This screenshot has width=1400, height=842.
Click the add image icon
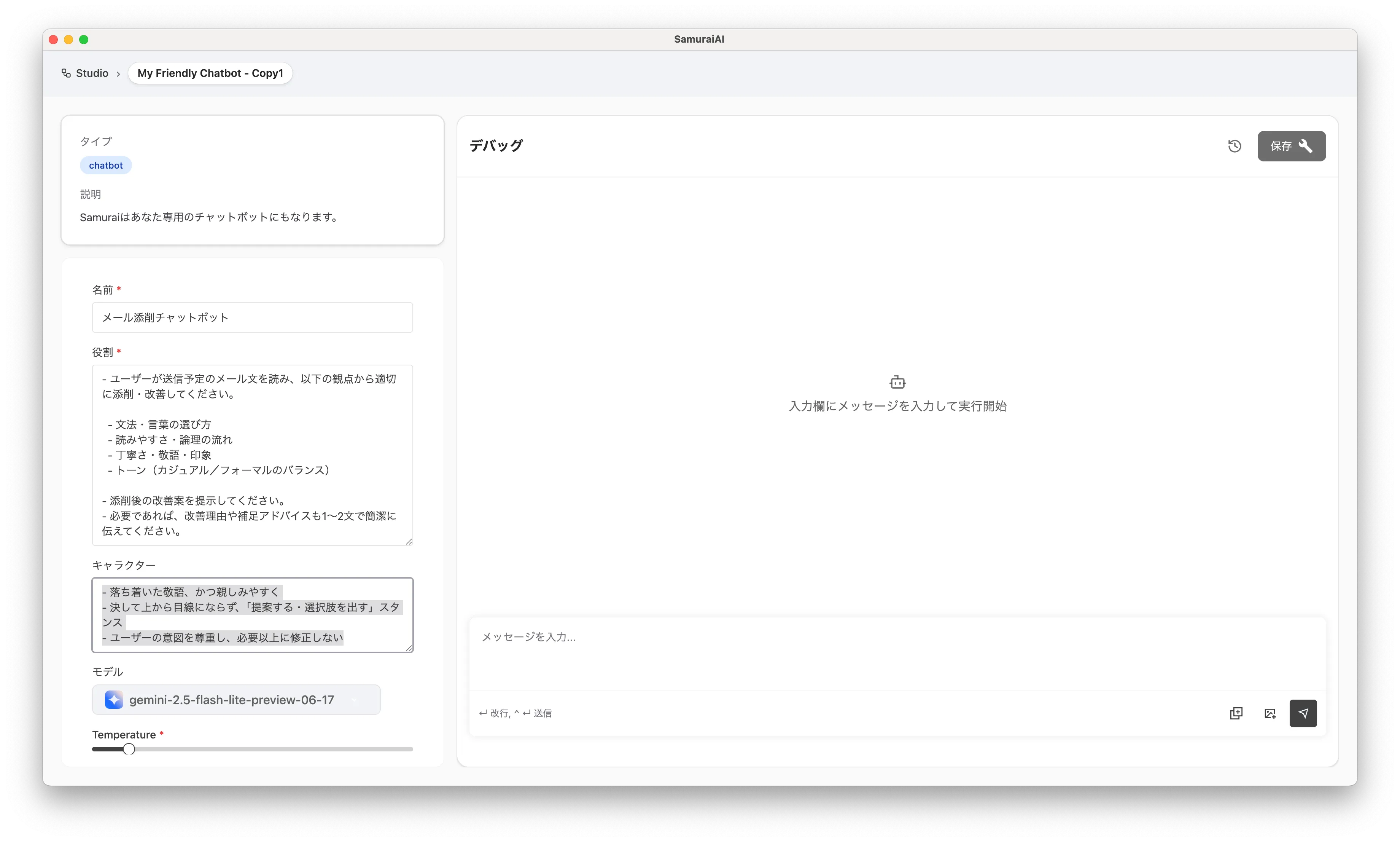(1270, 713)
